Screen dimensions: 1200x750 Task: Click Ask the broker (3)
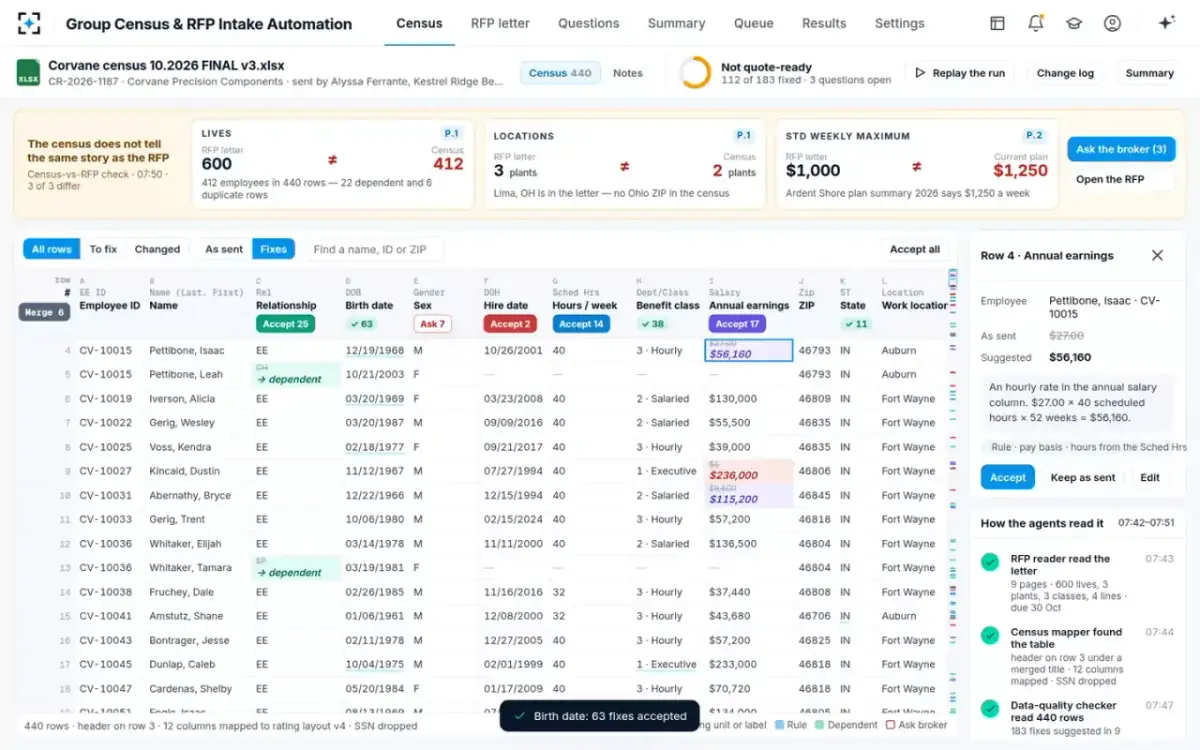coord(1121,149)
